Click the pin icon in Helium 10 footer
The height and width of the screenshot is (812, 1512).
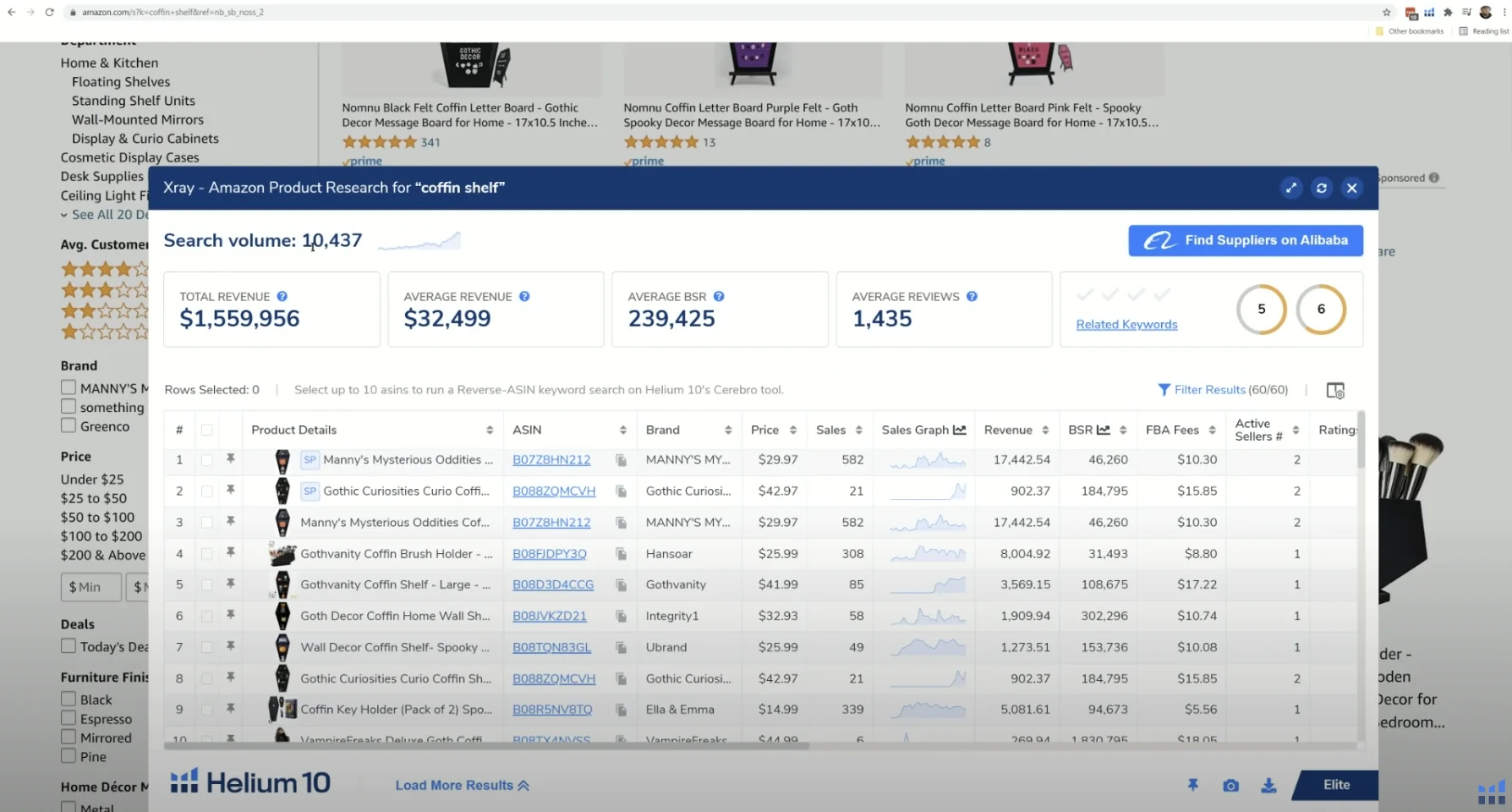[x=1192, y=785]
